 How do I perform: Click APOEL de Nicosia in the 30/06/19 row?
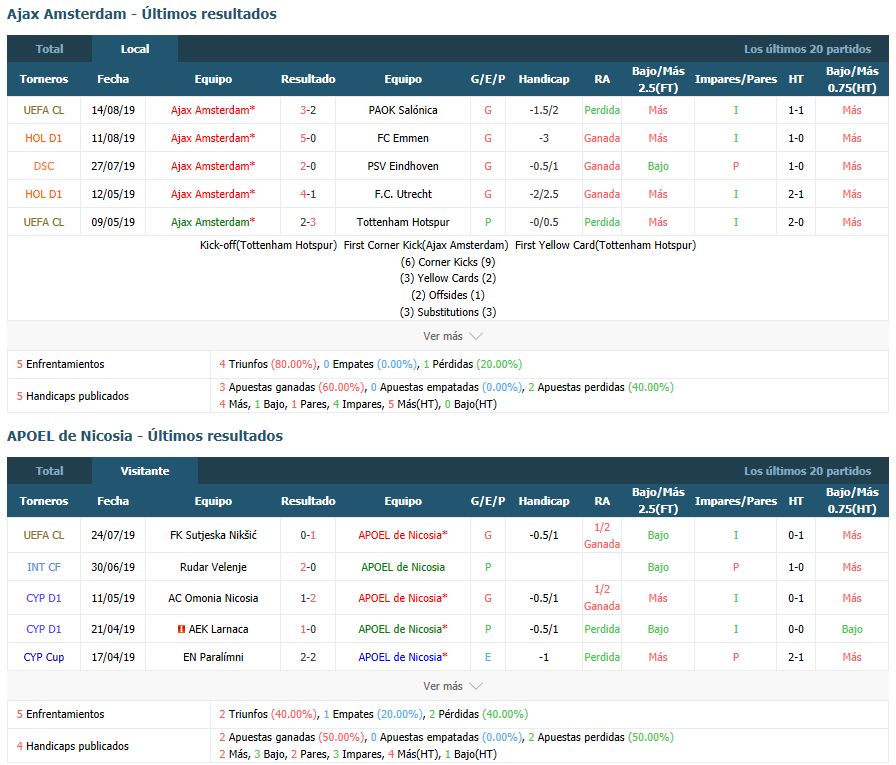coord(403,567)
